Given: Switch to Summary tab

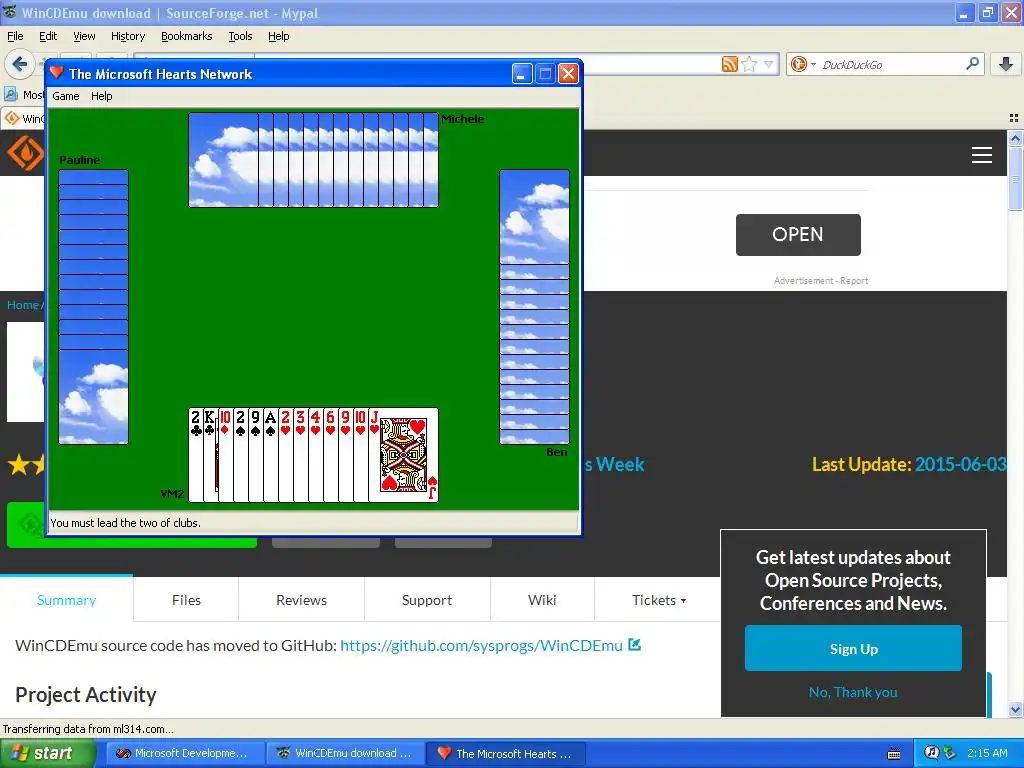Looking at the screenshot, I should pos(67,600).
